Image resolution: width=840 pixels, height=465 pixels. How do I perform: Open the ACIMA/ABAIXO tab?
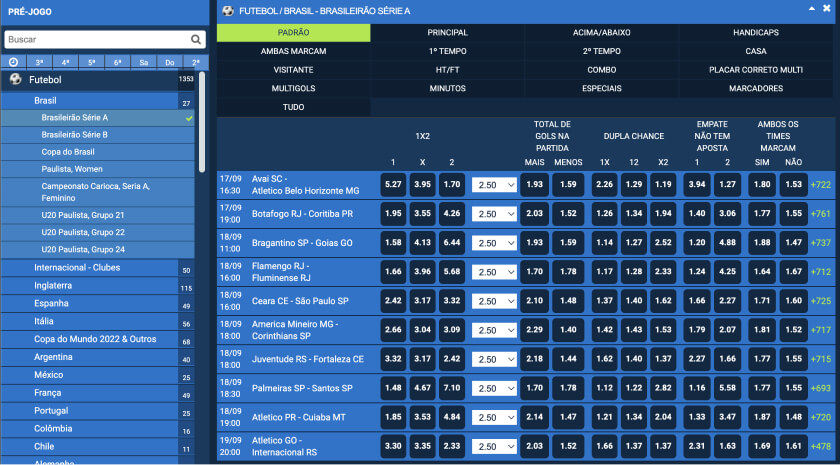click(x=602, y=33)
